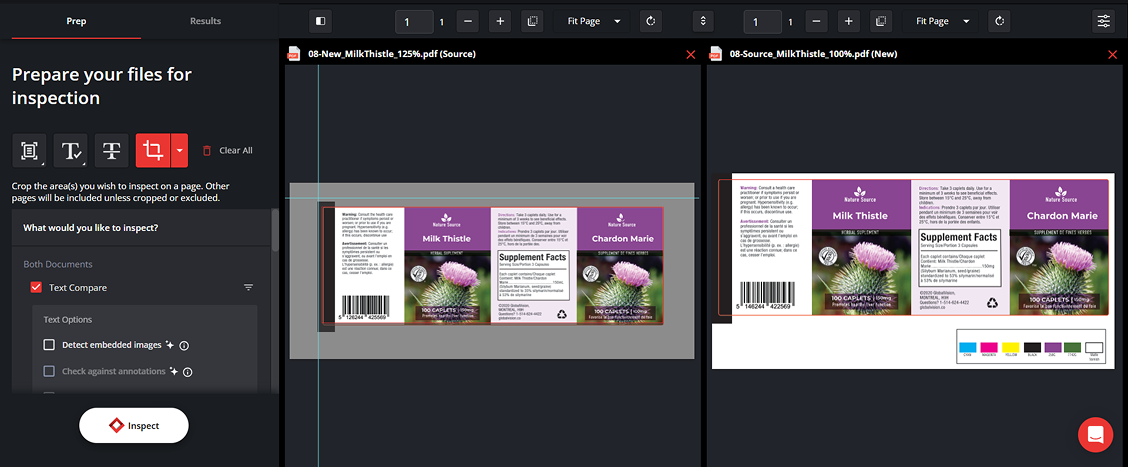The height and width of the screenshot is (467, 1128).
Task: Remove 08-Source_MilkThistle_100%.pdf new file
Action: click(1114, 54)
